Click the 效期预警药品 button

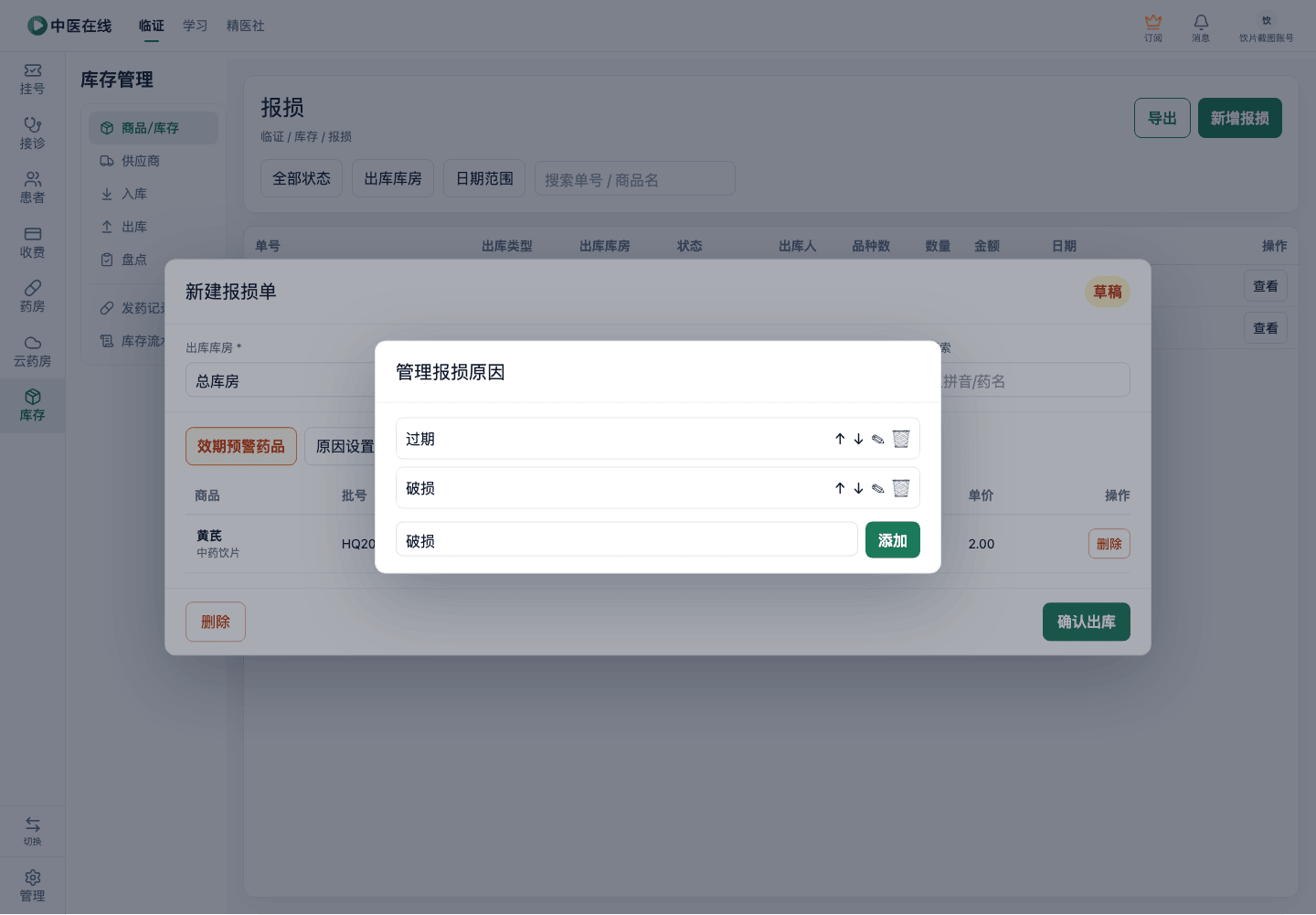click(241, 446)
